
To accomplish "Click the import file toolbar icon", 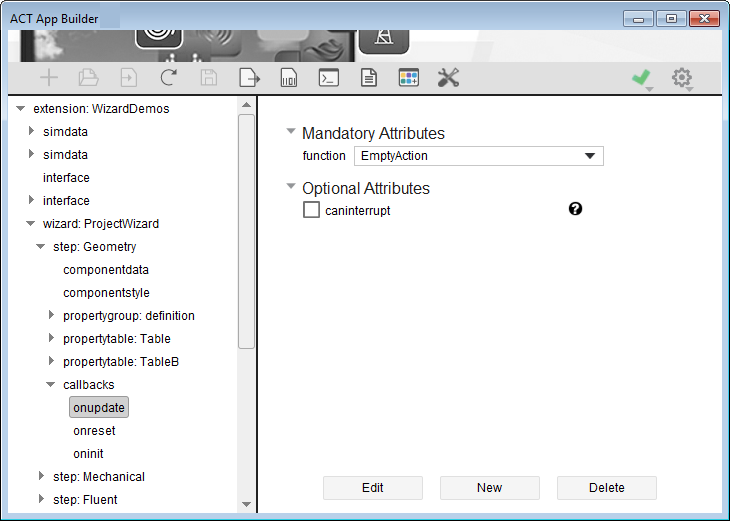I will pos(128,78).
